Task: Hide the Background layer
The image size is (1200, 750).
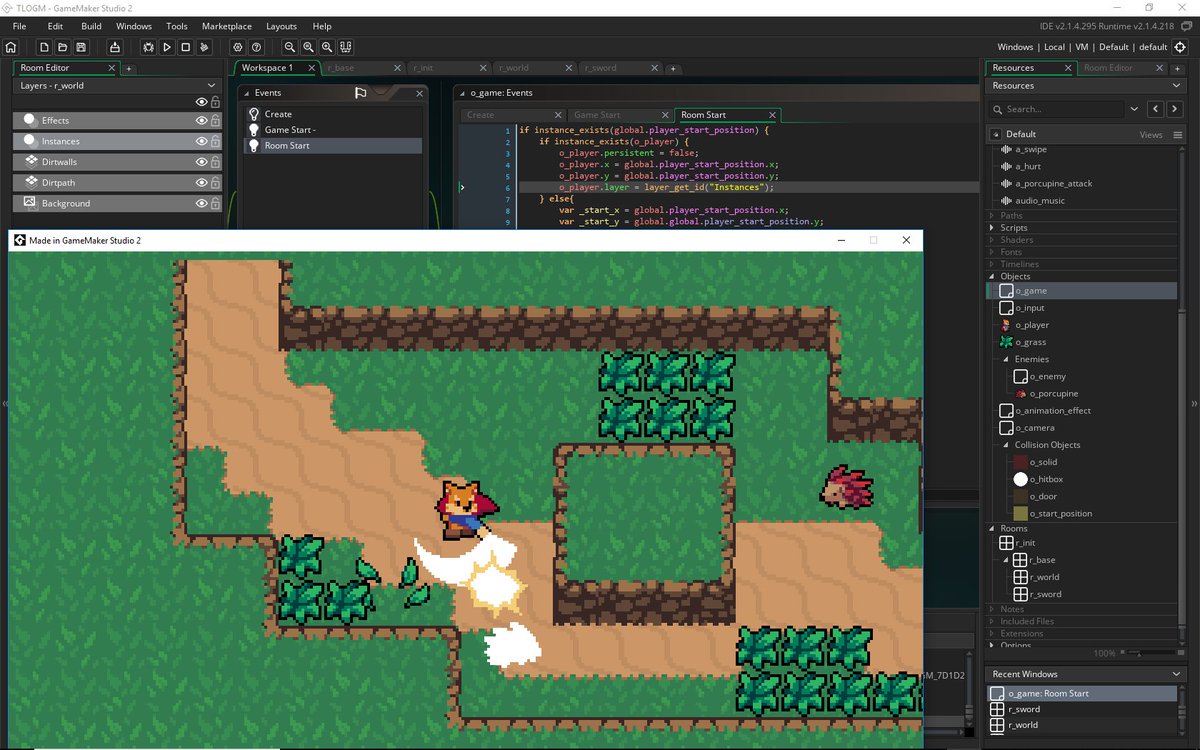Action: coord(202,203)
